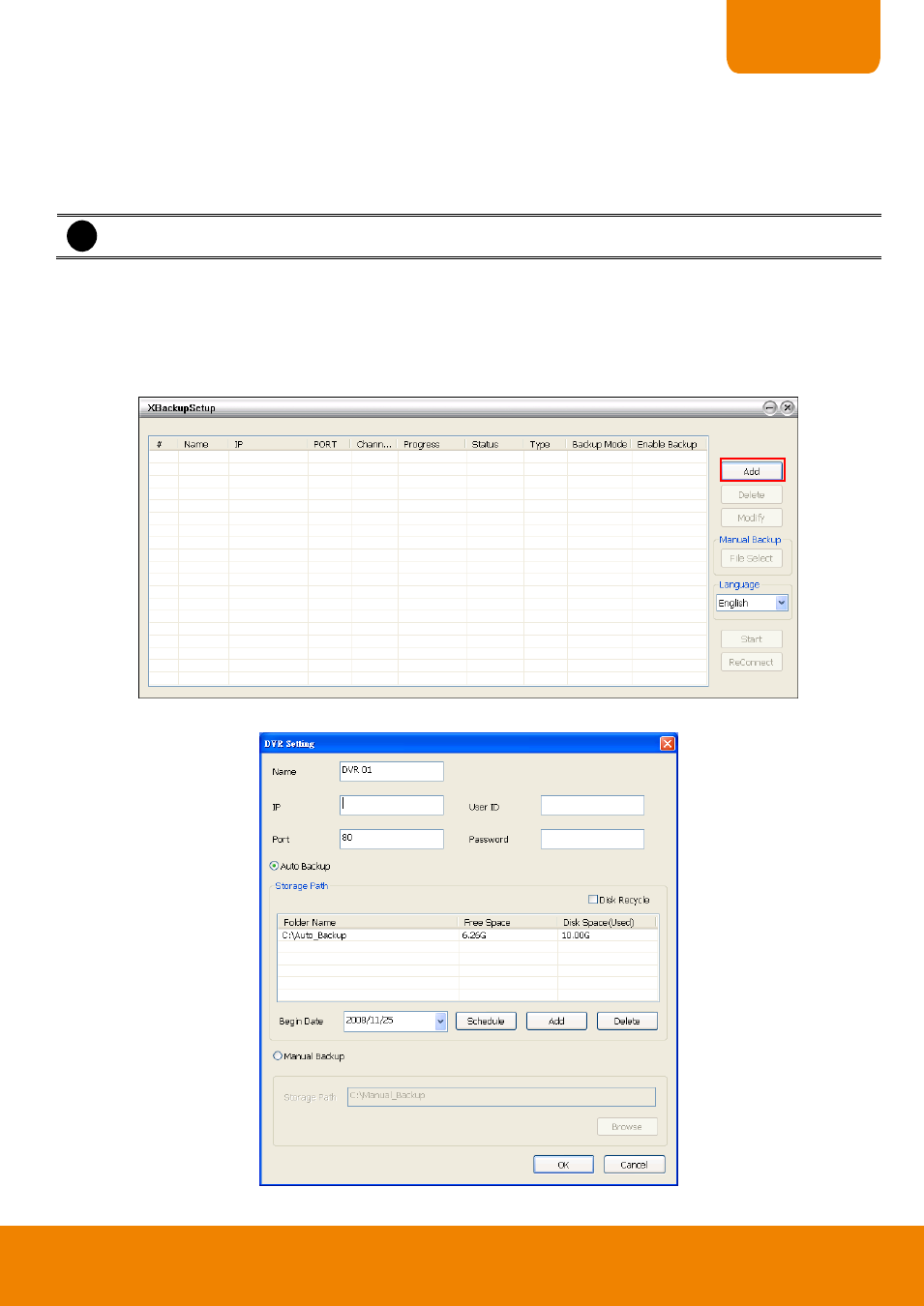Select the Auto Backup radio button
Image resolution: width=924 pixels, height=1306 pixels.
point(275,866)
